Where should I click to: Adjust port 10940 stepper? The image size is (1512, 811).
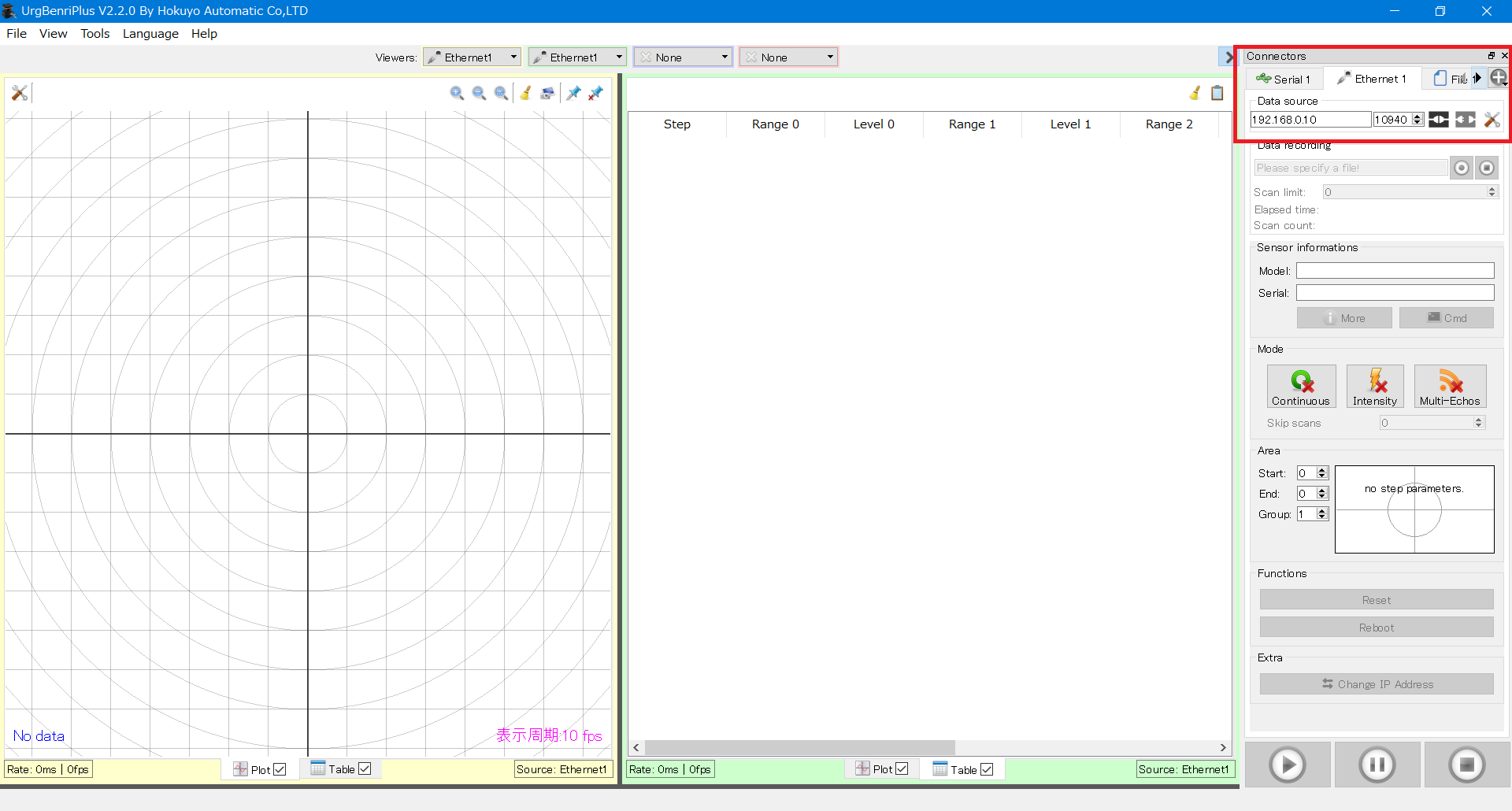(x=1418, y=120)
